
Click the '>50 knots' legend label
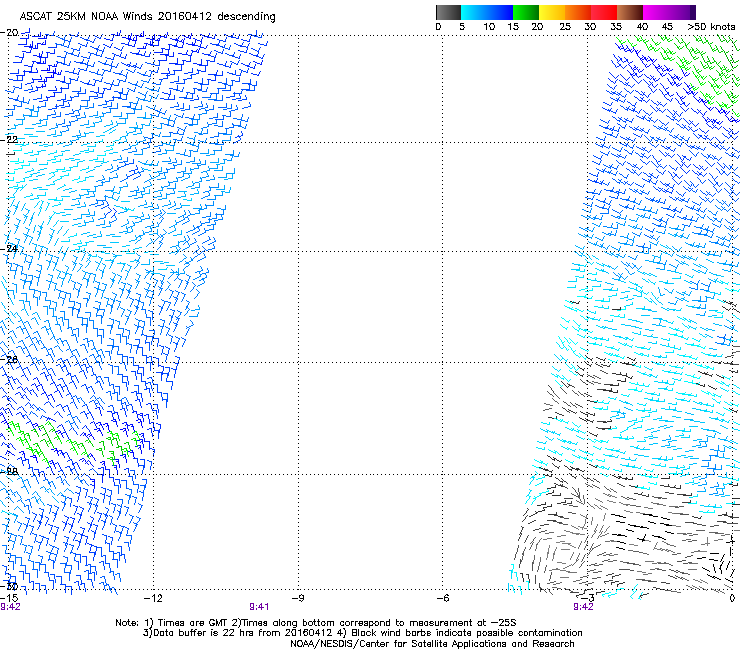click(711, 27)
